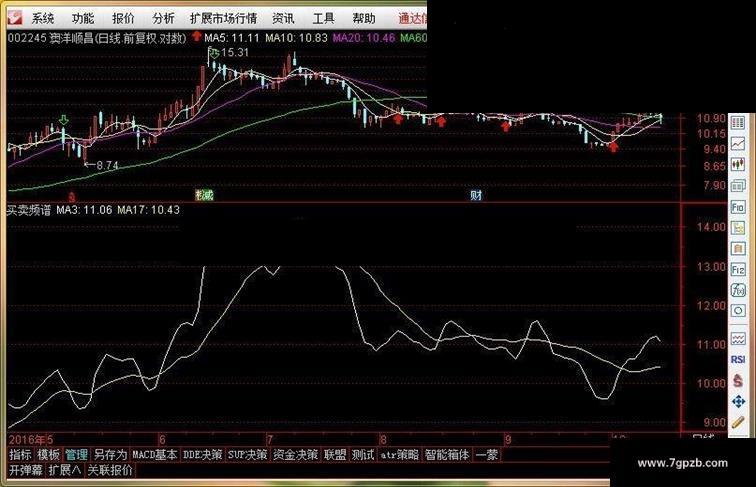Screen dimensions: 756x487
Task: Open the 功能 menu
Action: tap(83, 19)
